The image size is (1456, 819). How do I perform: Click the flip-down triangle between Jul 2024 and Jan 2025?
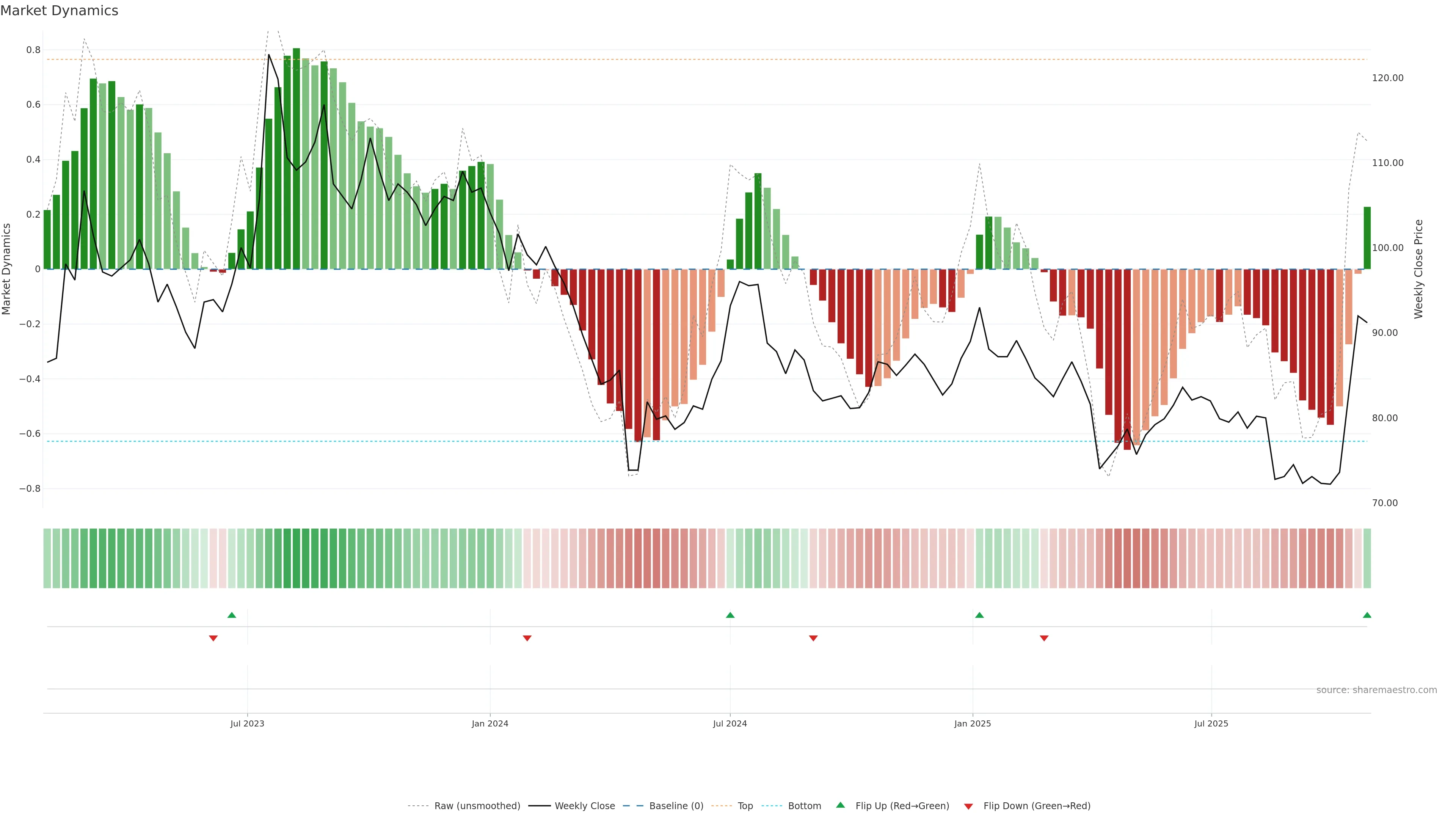coord(813,638)
